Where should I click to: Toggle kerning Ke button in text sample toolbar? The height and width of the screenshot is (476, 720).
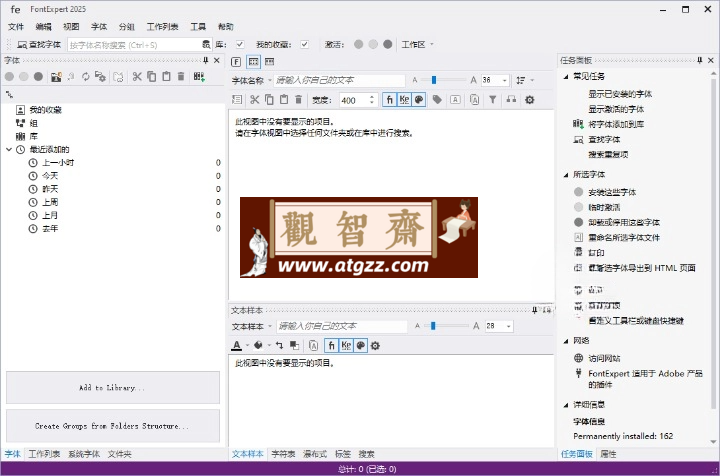(x=346, y=345)
